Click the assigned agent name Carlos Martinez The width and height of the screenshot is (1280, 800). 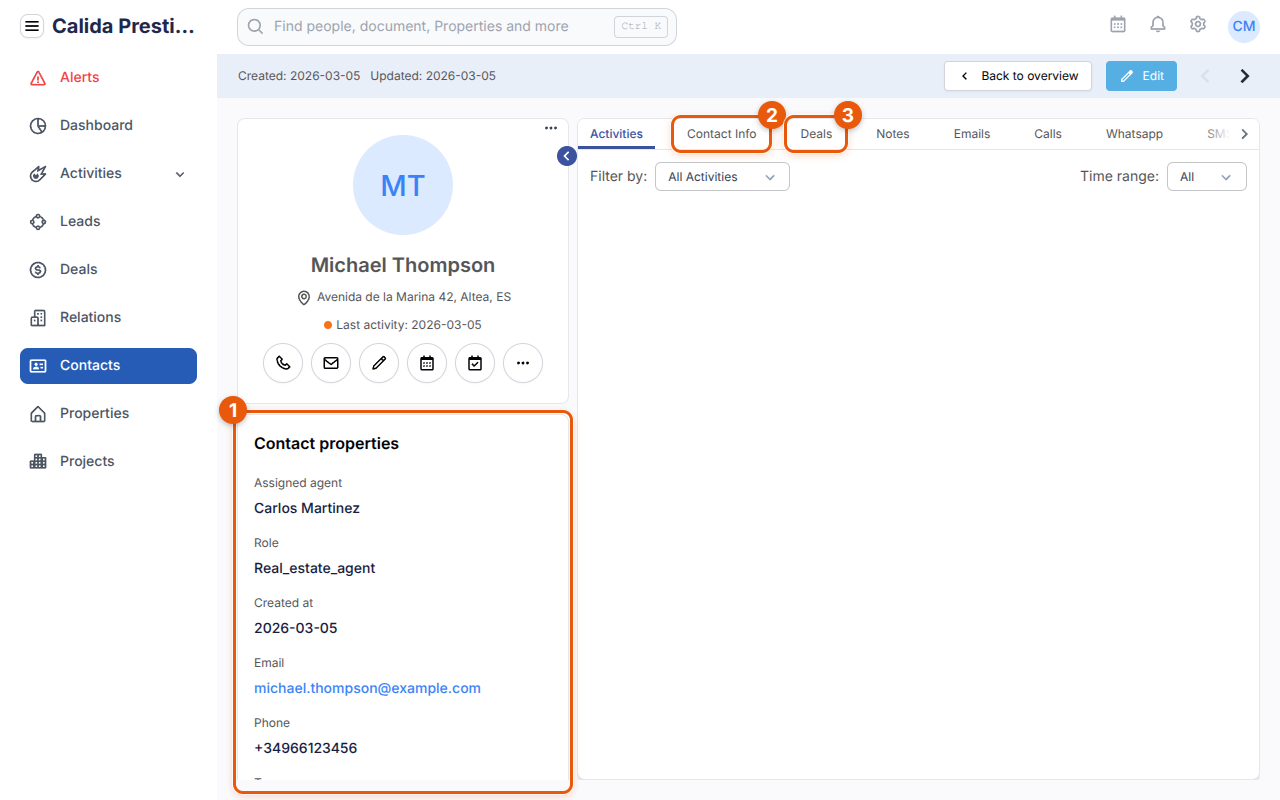pyautogui.click(x=307, y=508)
